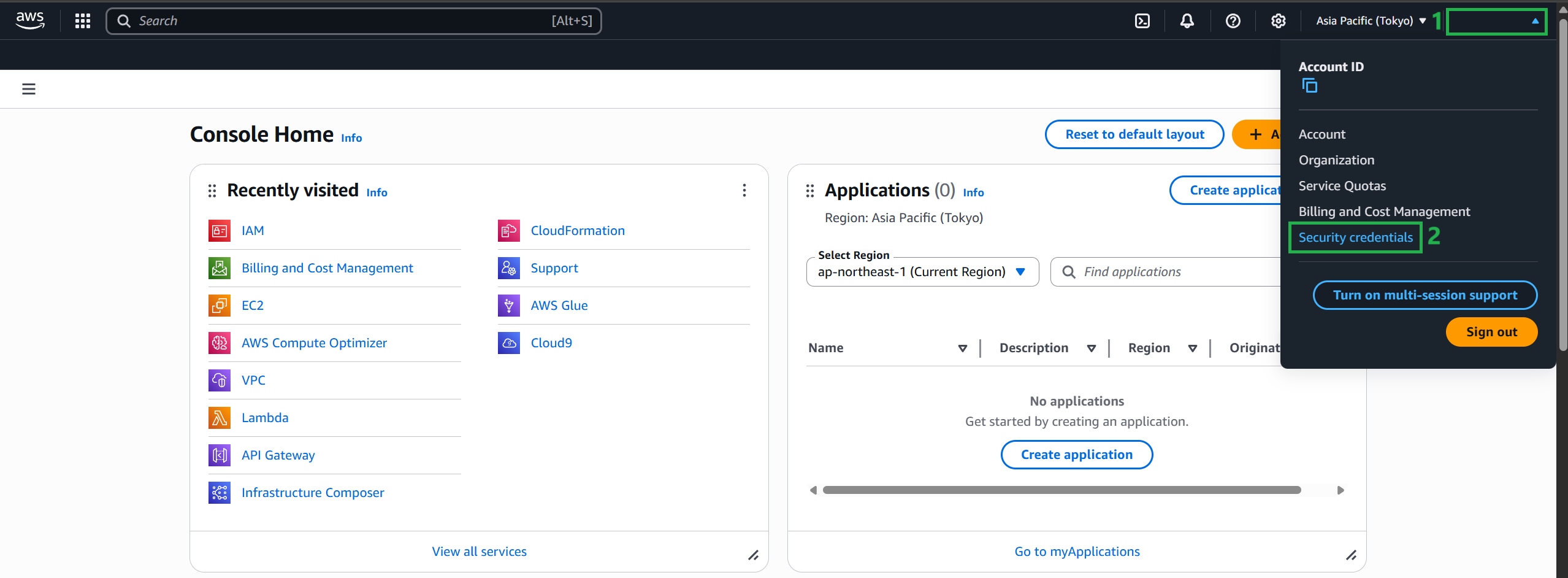Image resolution: width=1568 pixels, height=578 pixels.
Task: Choose Service Quotas in account menu
Action: (1342, 186)
